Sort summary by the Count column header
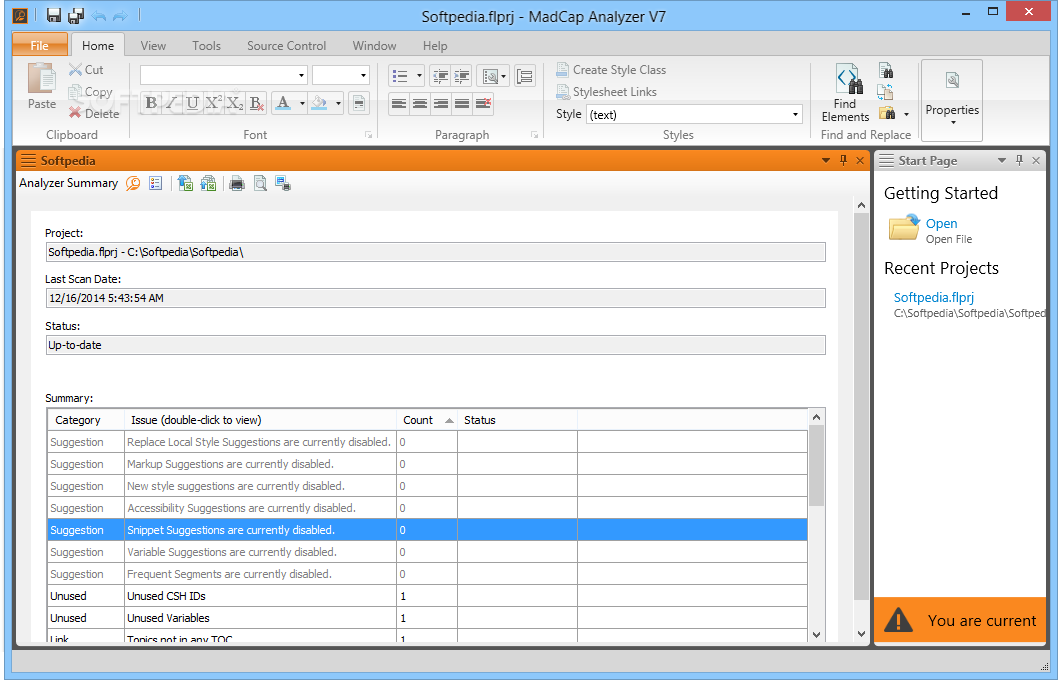This screenshot has width=1058, height=680. pyautogui.click(x=426, y=420)
